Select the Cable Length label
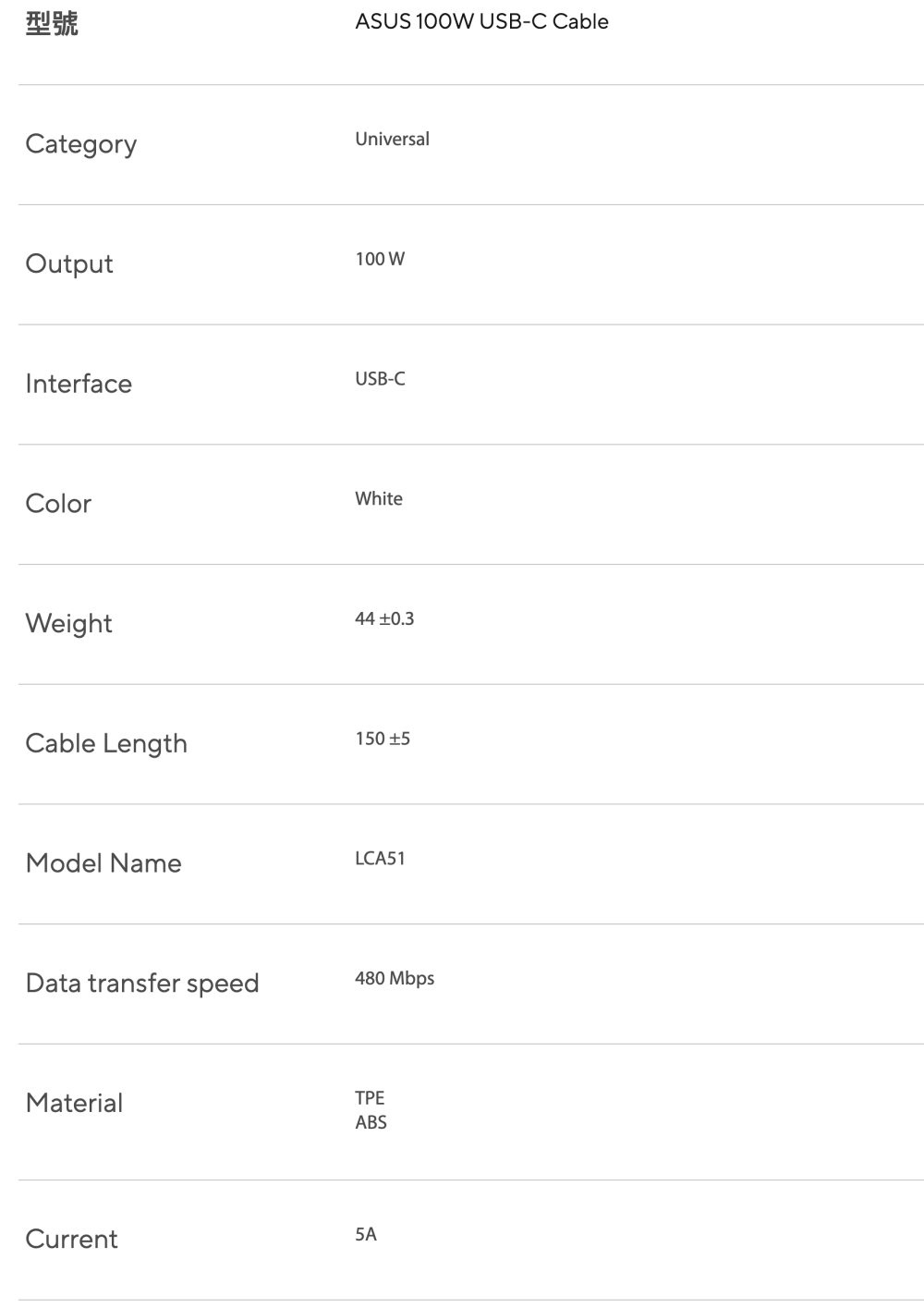 [x=106, y=744]
